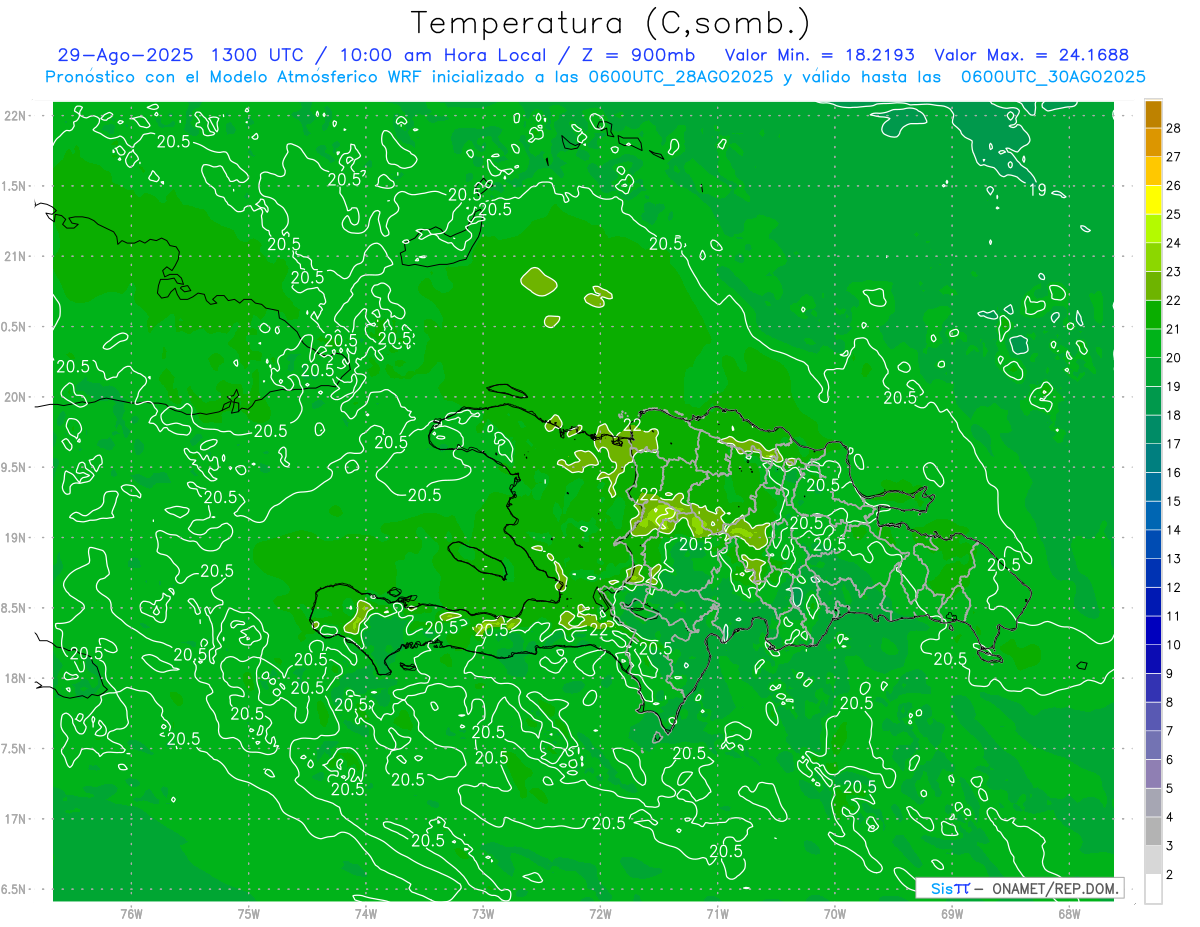This screenshot has height=927, width=1200.
Task: Click "Valor Max. = 24.1688"
Action: pyautogui.click(x=1031, y=55)
